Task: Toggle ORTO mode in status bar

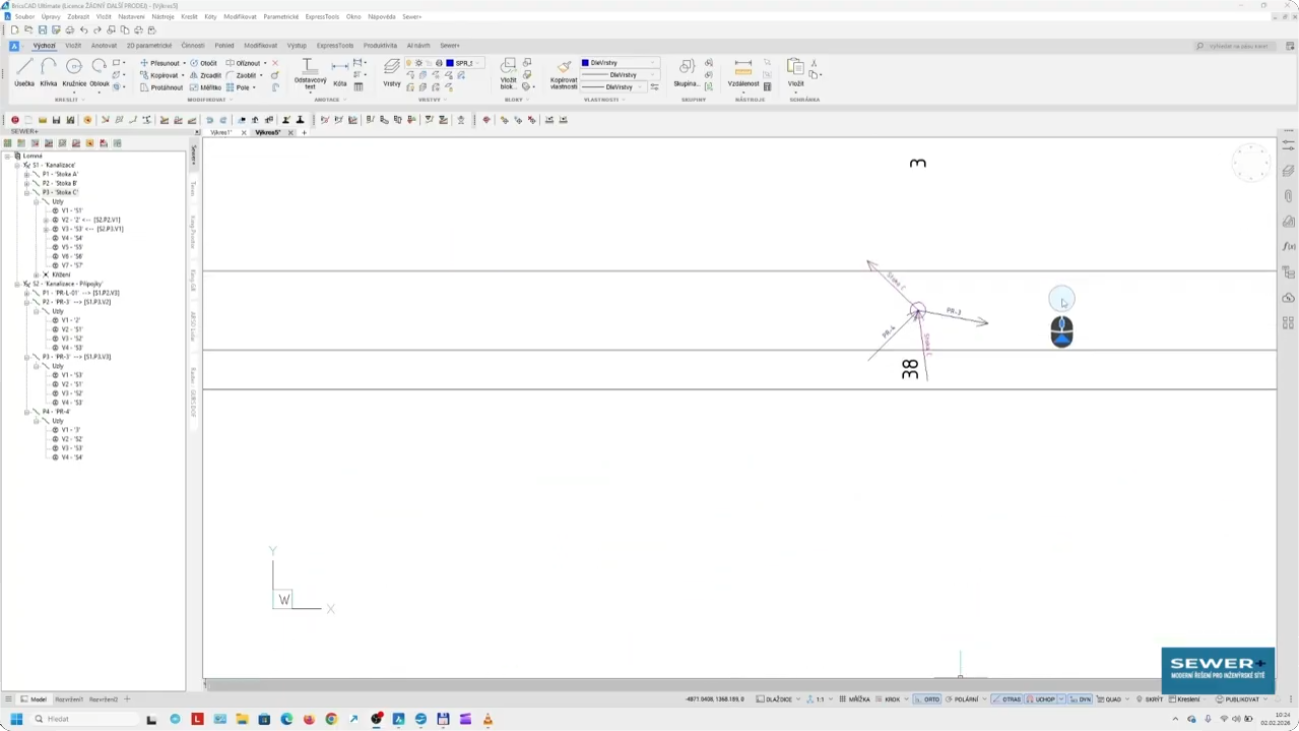Action: (x=928, y=699)
